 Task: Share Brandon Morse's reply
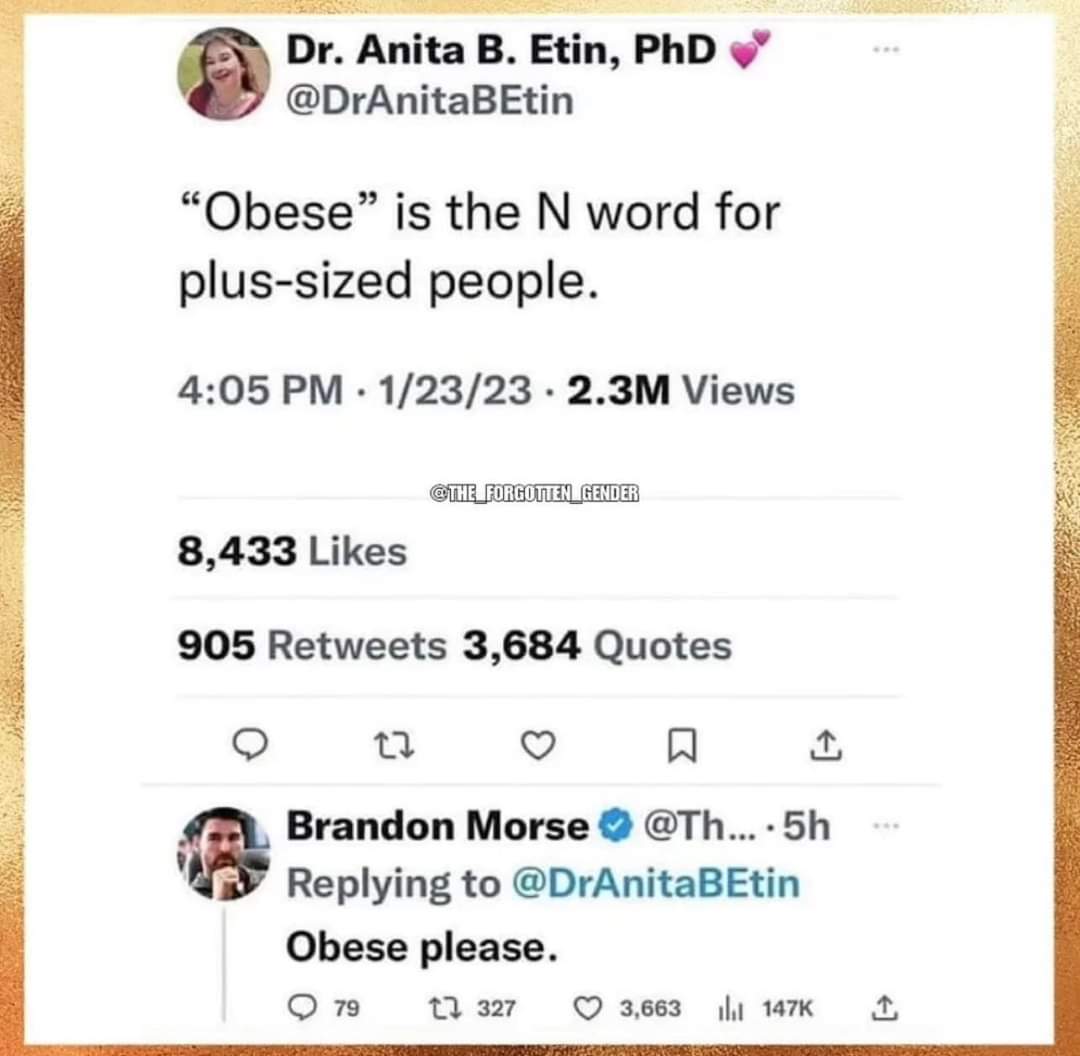point(881,1008)
